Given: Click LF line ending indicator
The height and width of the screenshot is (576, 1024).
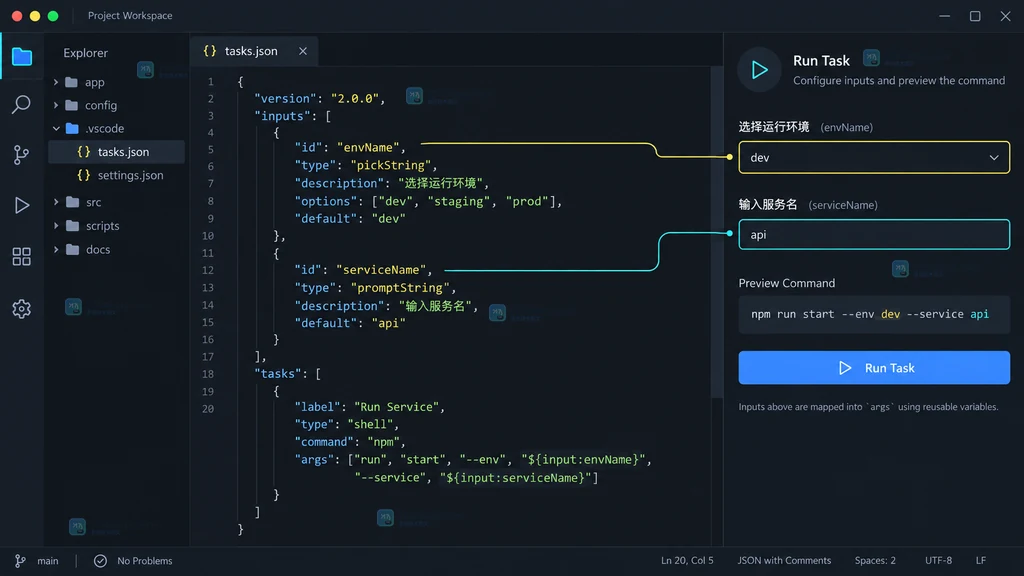Looking at the screenshot, I should point(981,560).
